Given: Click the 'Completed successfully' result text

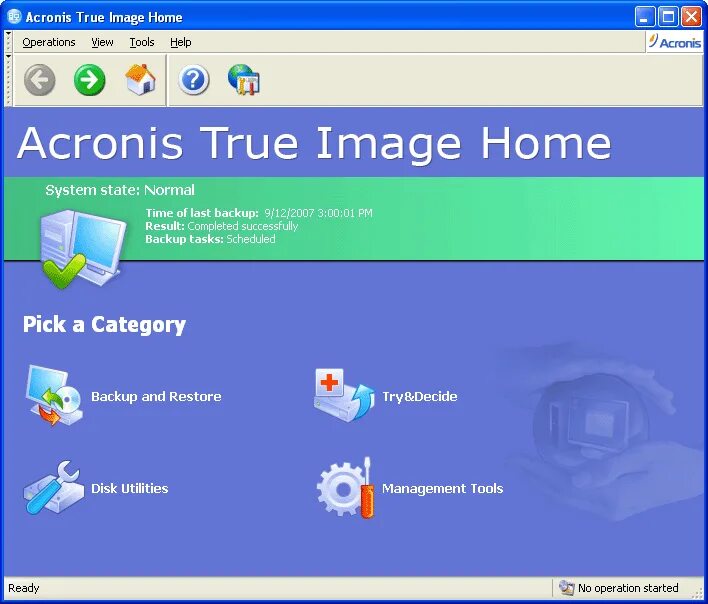Looking at the screenshot, I should point(242,226).
